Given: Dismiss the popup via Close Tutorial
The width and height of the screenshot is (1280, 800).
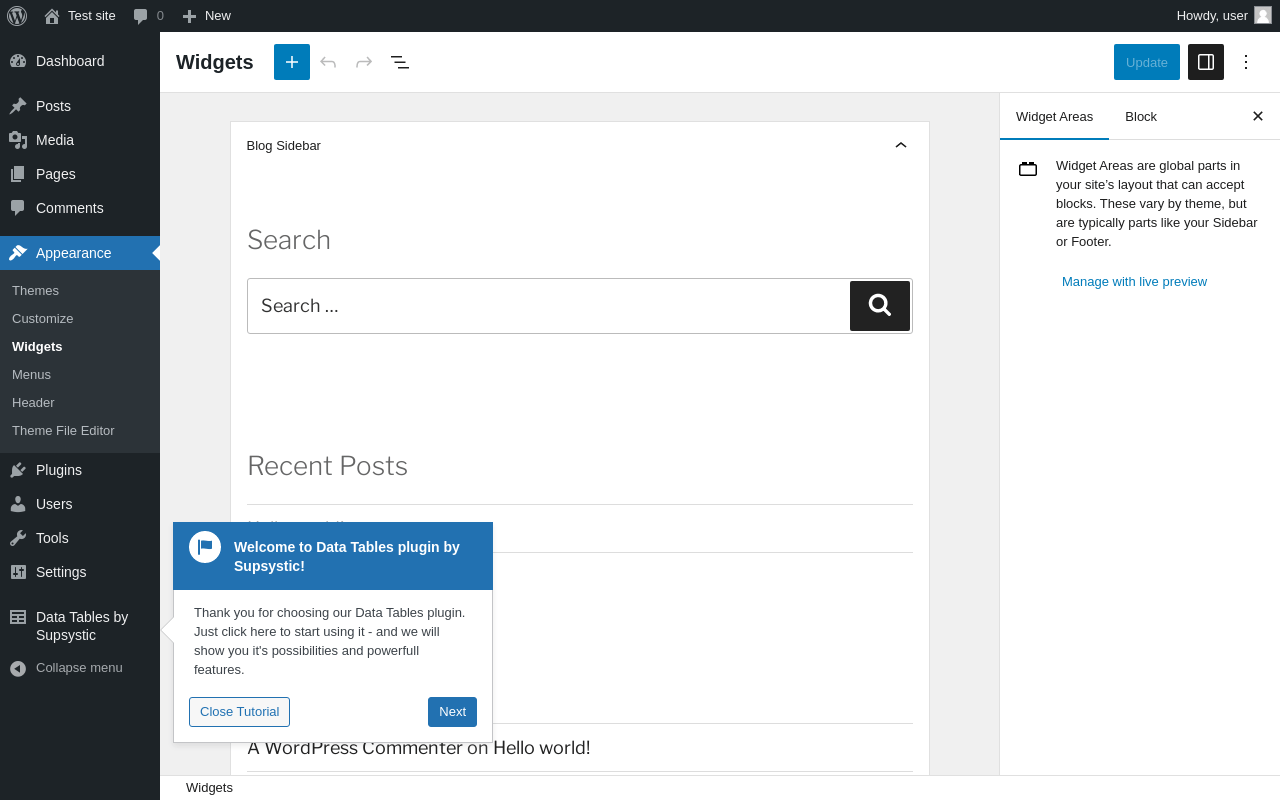Looking at the screenshot, I should (240, 712).
